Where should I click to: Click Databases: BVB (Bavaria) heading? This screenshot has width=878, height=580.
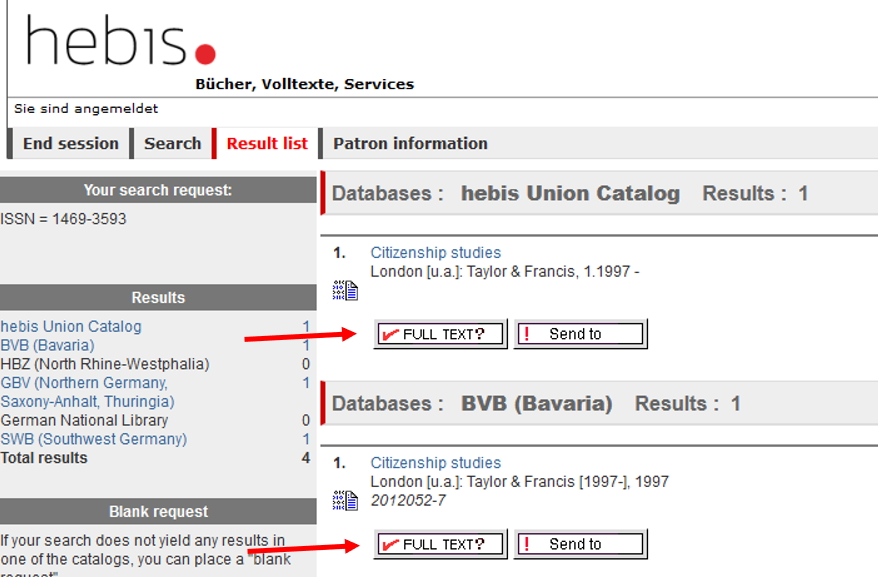pos(472,404)
